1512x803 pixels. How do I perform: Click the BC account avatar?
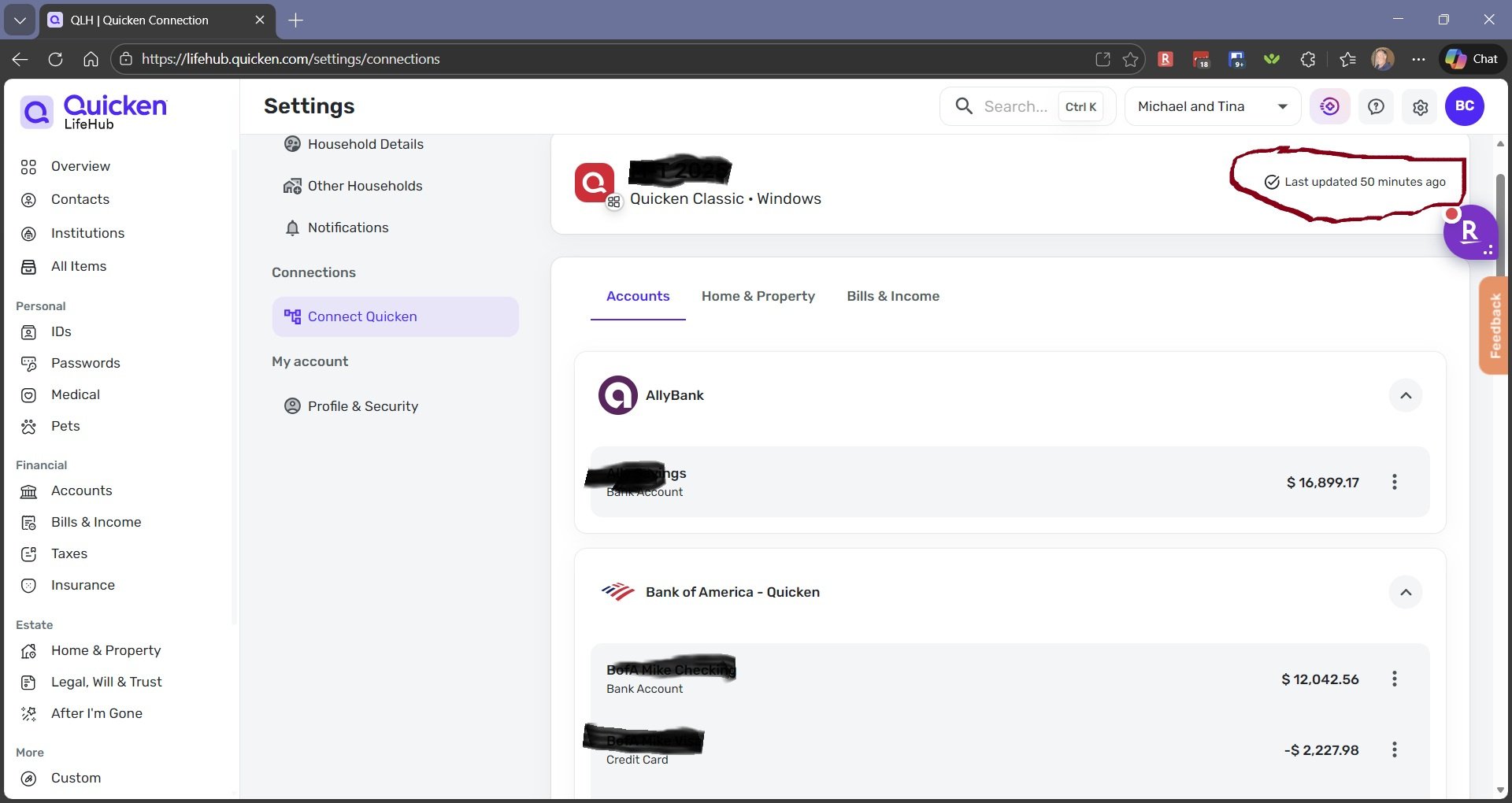[x=1465, y=106]
